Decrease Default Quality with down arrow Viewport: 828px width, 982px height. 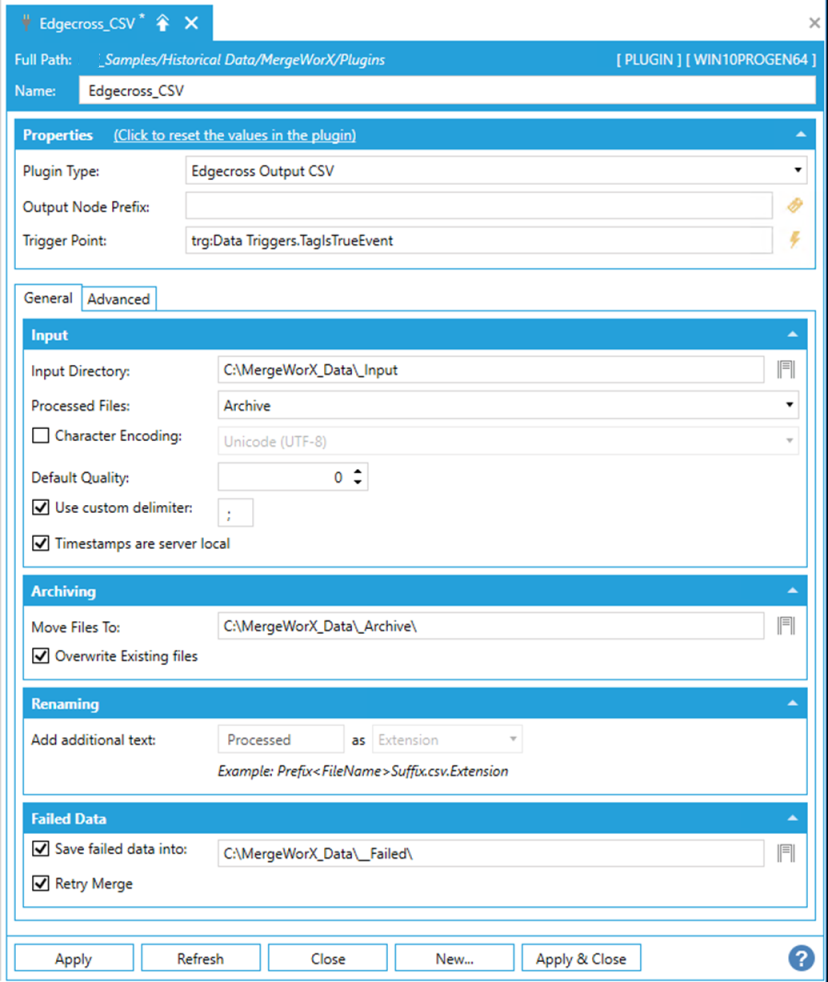358,482
